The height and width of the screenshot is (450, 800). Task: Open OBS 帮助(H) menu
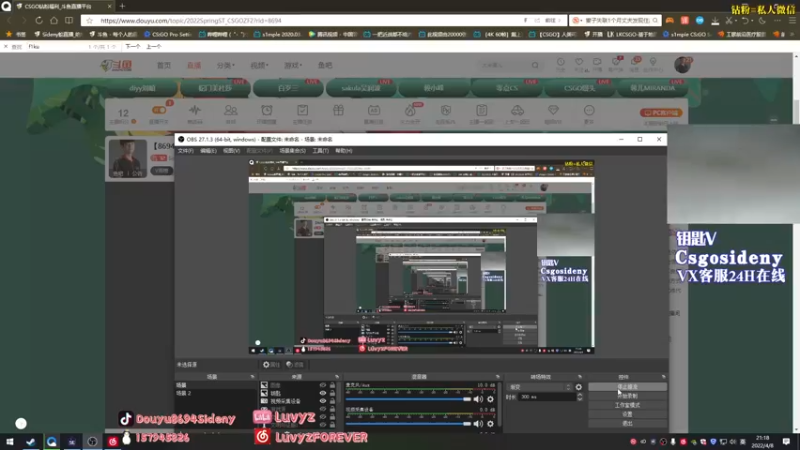click(344, 151)
